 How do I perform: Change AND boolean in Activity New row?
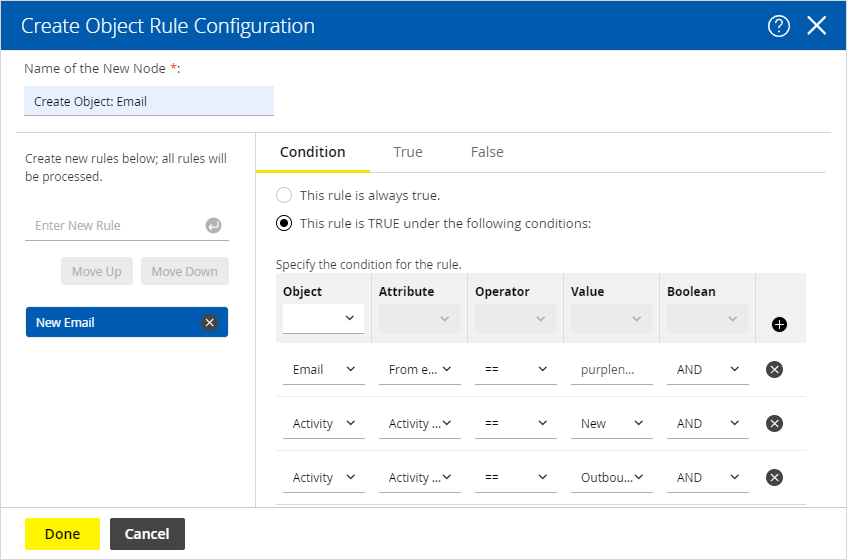tap(708, 424)
